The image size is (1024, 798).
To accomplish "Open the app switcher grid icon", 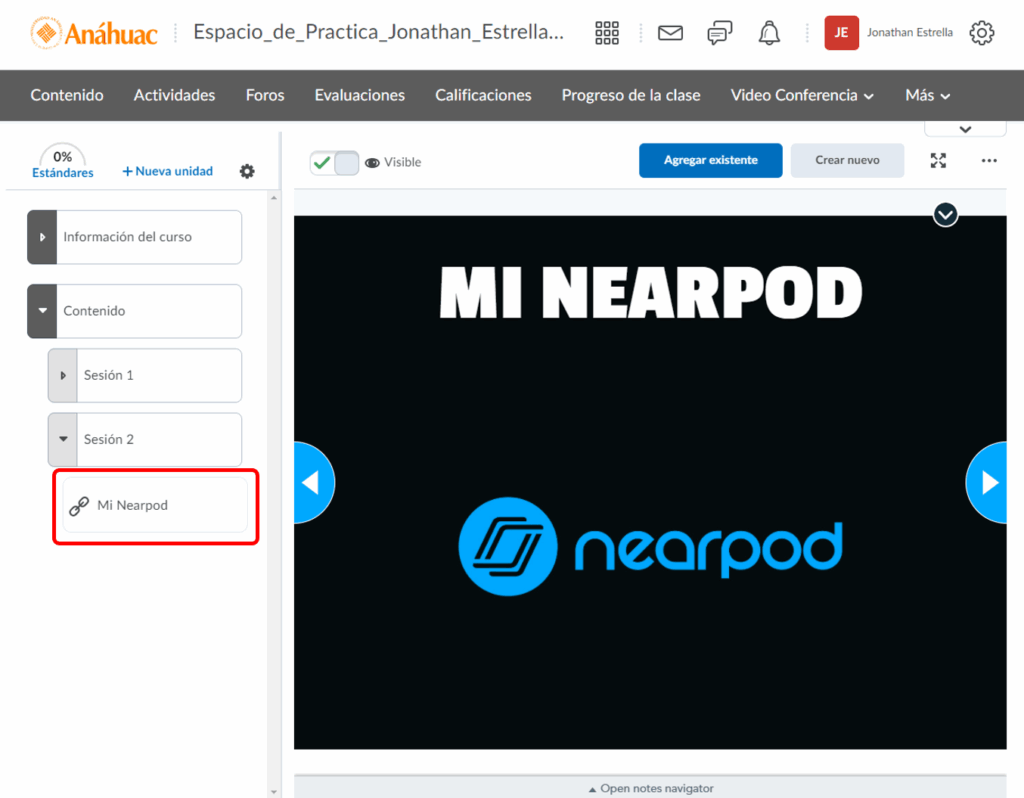I will click(607, 33).
